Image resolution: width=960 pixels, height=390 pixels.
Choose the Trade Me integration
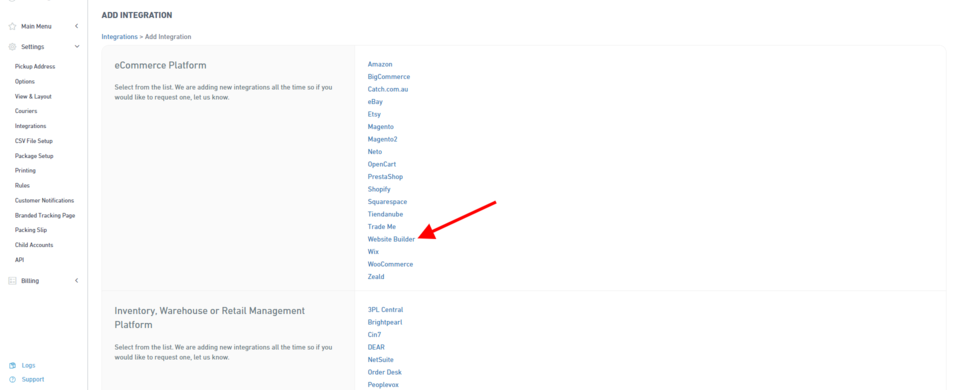(381, 227)
